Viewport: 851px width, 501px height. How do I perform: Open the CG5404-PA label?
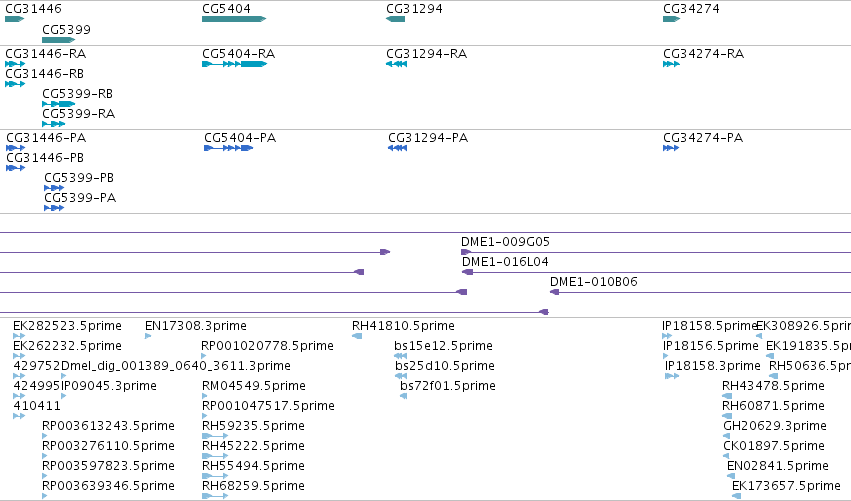(240, 138)
